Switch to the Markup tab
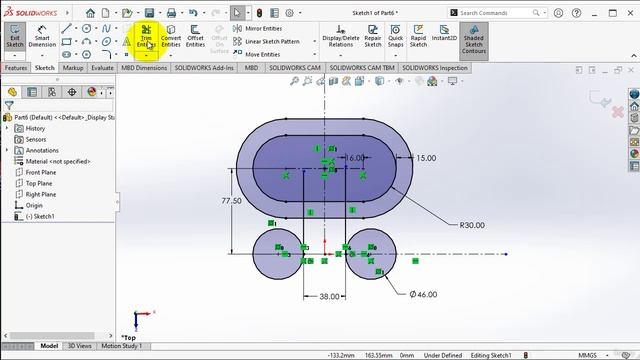Image resolution: width=640 pixels, height=360 pixels. [73, 68]
